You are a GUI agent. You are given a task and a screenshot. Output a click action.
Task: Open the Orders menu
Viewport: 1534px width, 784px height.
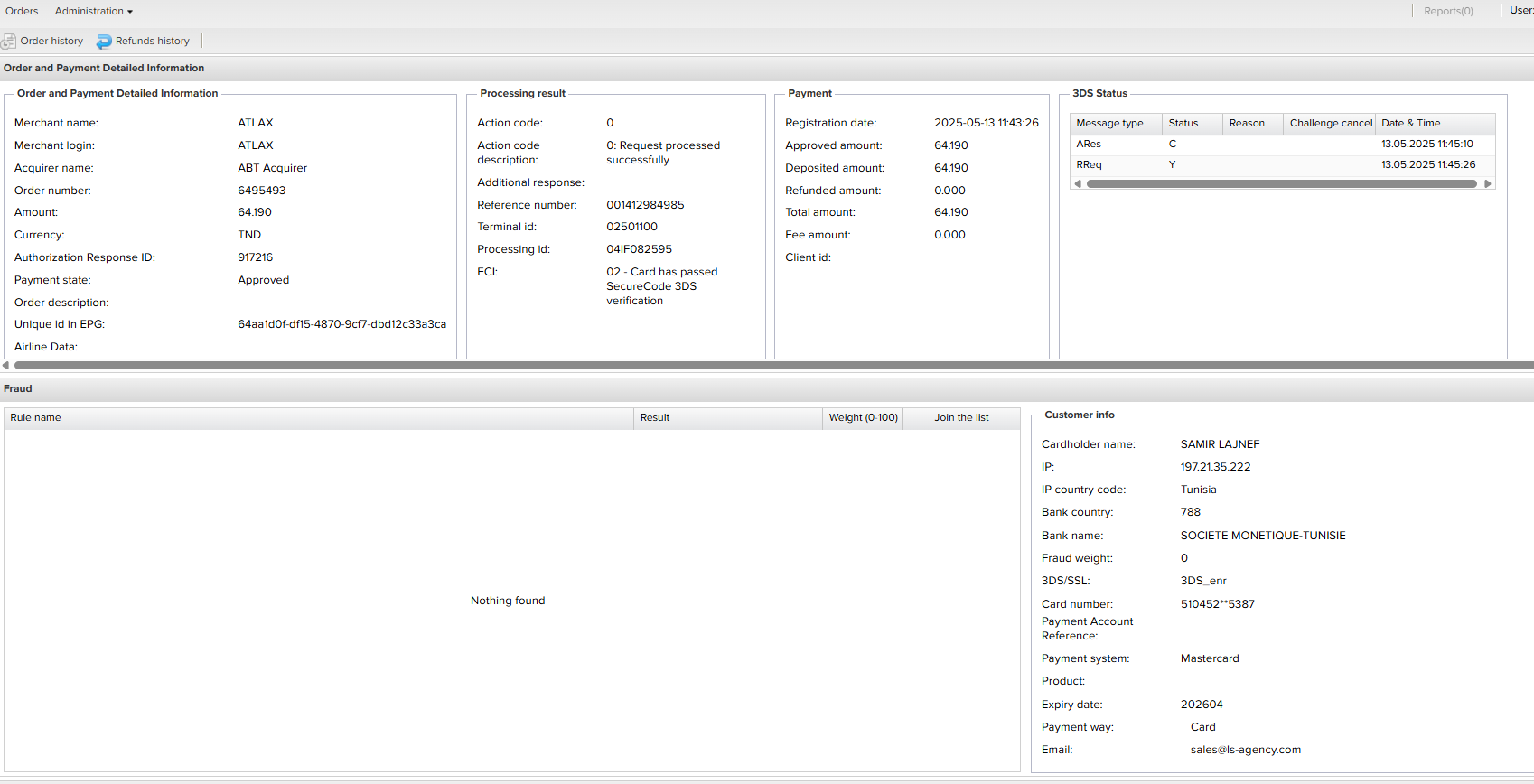click(x=22, y=12)
